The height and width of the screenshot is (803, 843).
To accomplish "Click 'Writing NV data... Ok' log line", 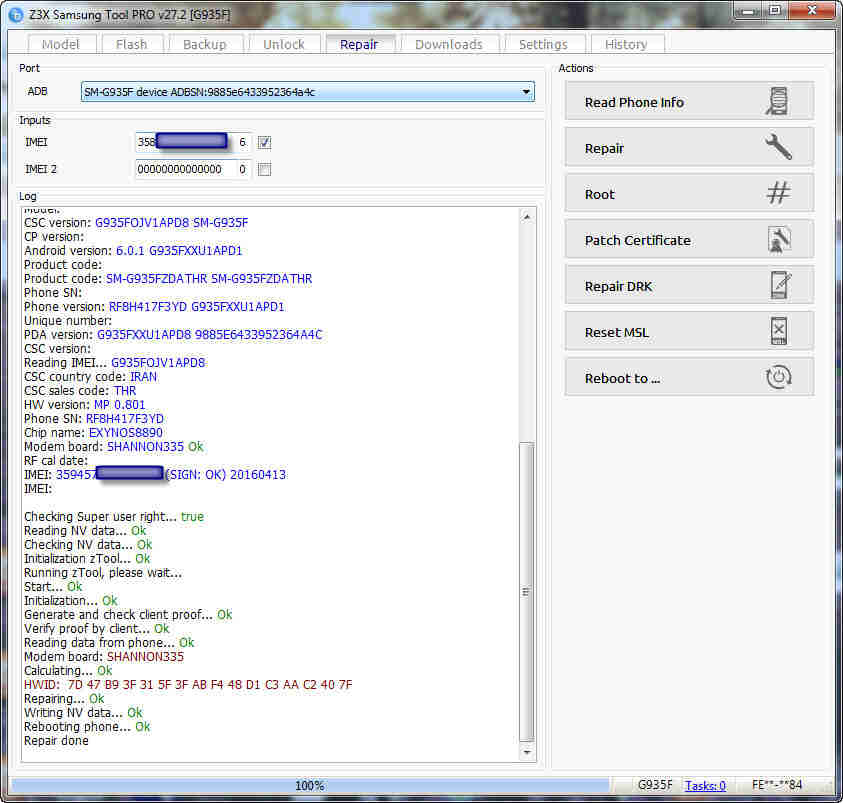I will (x=83, y=713).
